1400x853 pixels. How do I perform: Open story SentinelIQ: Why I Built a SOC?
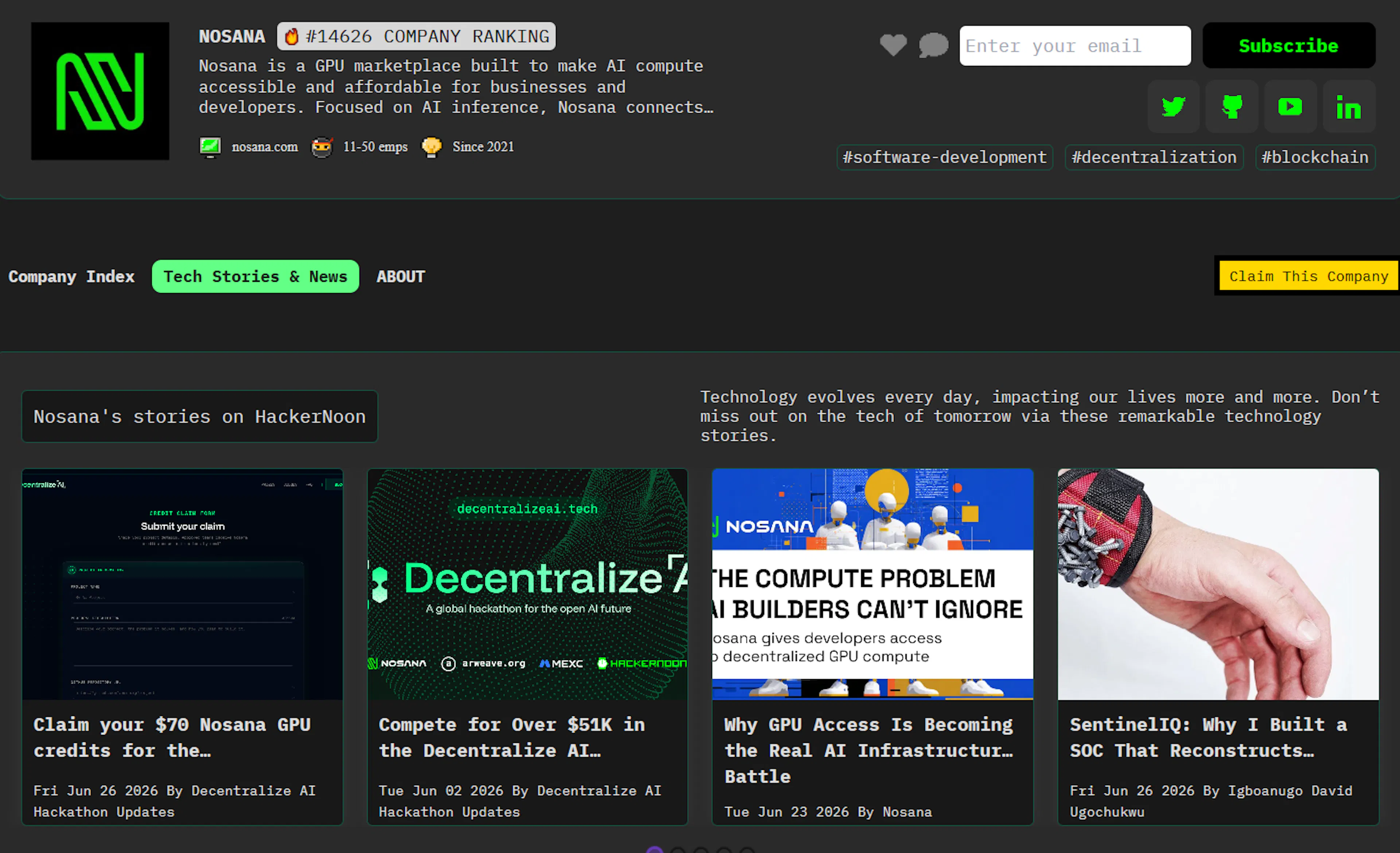[x=1209, y=738]
